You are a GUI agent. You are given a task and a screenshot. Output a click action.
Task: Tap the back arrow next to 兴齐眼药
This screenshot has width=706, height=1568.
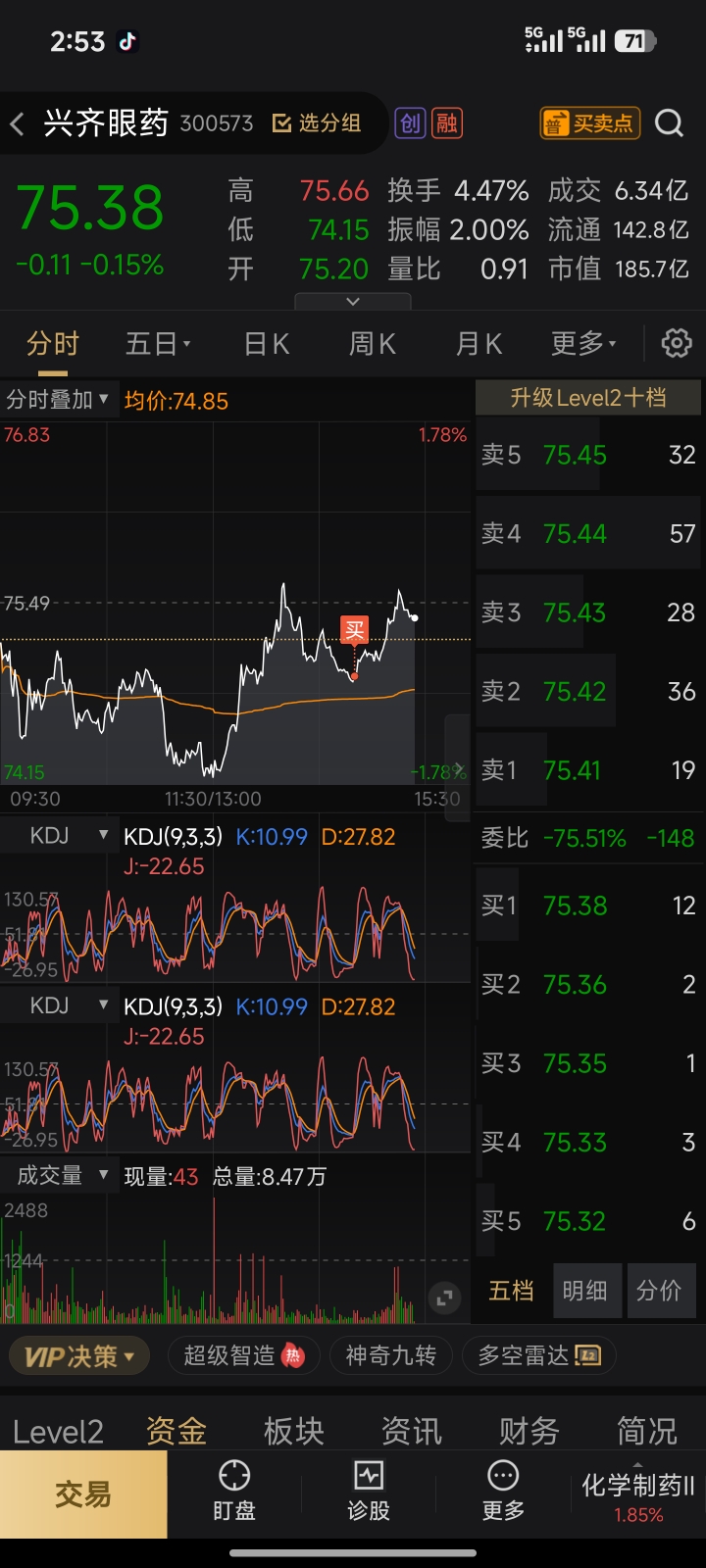click(17, 123)
